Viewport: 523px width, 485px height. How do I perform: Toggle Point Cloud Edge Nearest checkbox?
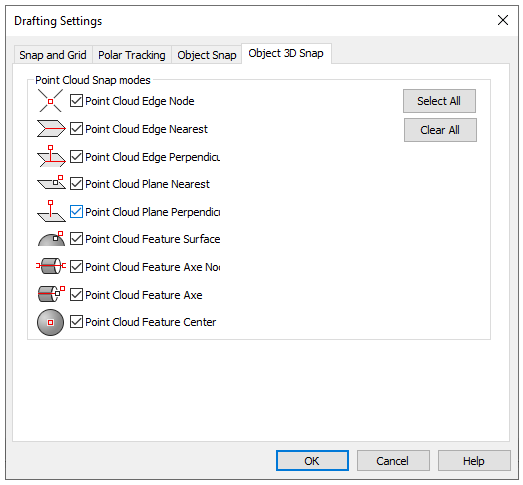pos(76,128)
